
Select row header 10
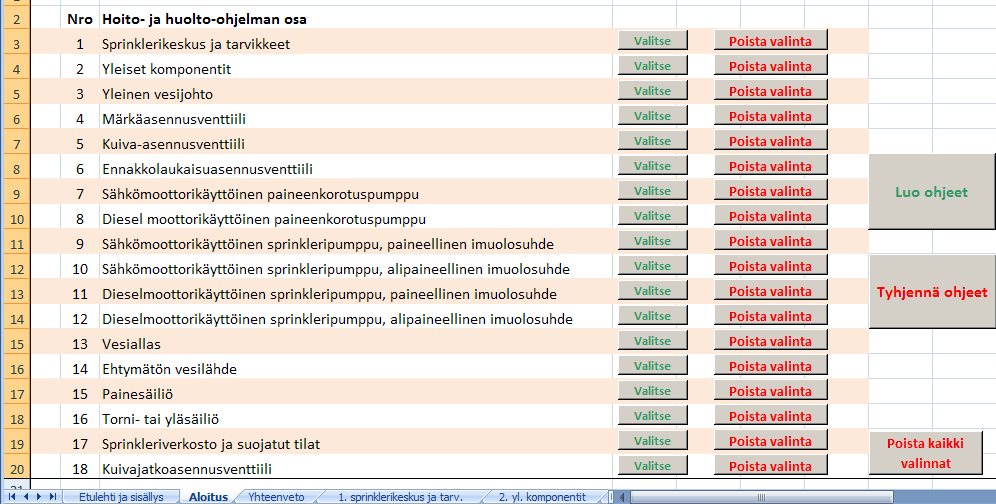[x=17, y=219]
